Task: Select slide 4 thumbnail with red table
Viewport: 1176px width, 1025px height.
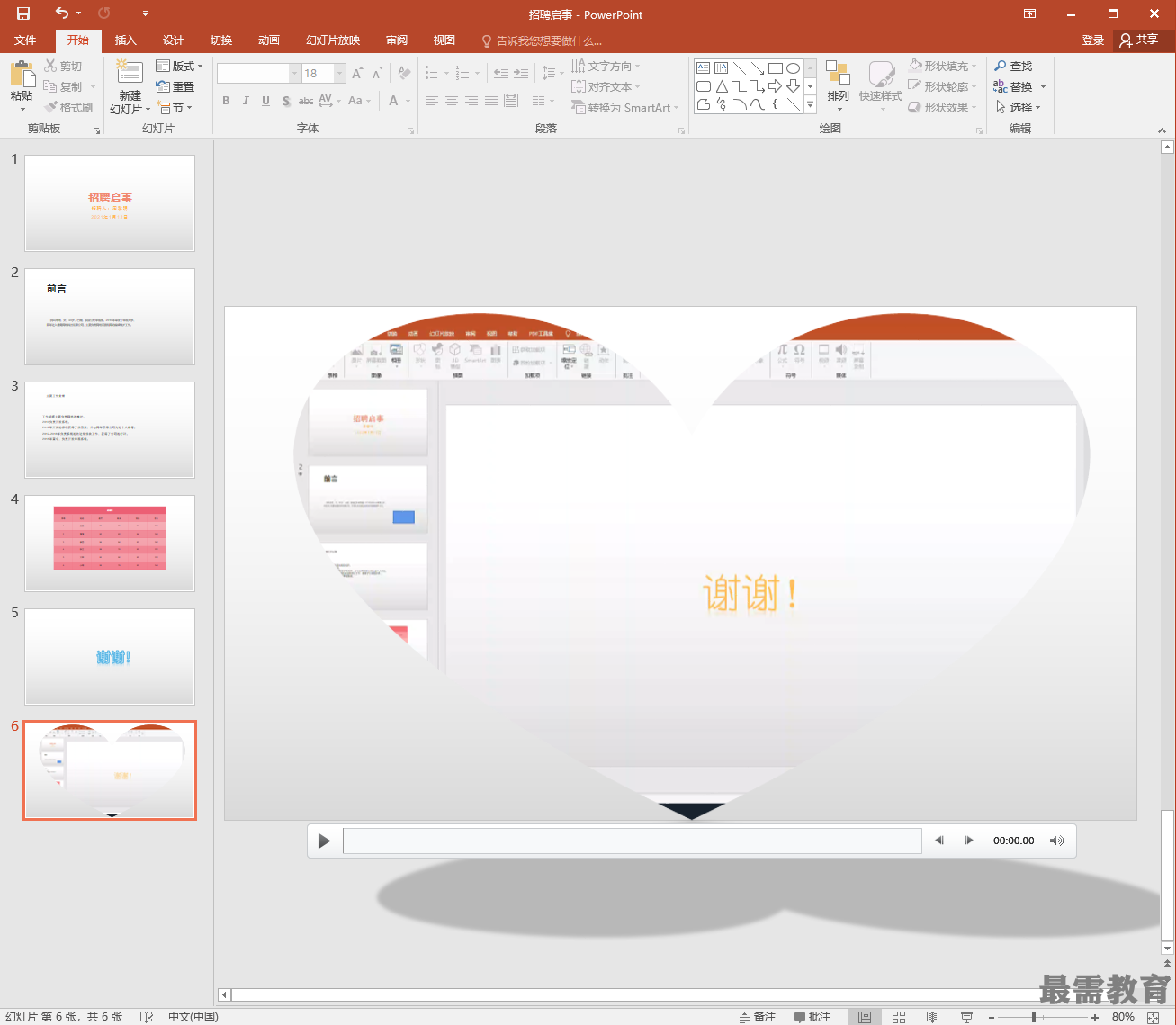Action: [110, 543]
